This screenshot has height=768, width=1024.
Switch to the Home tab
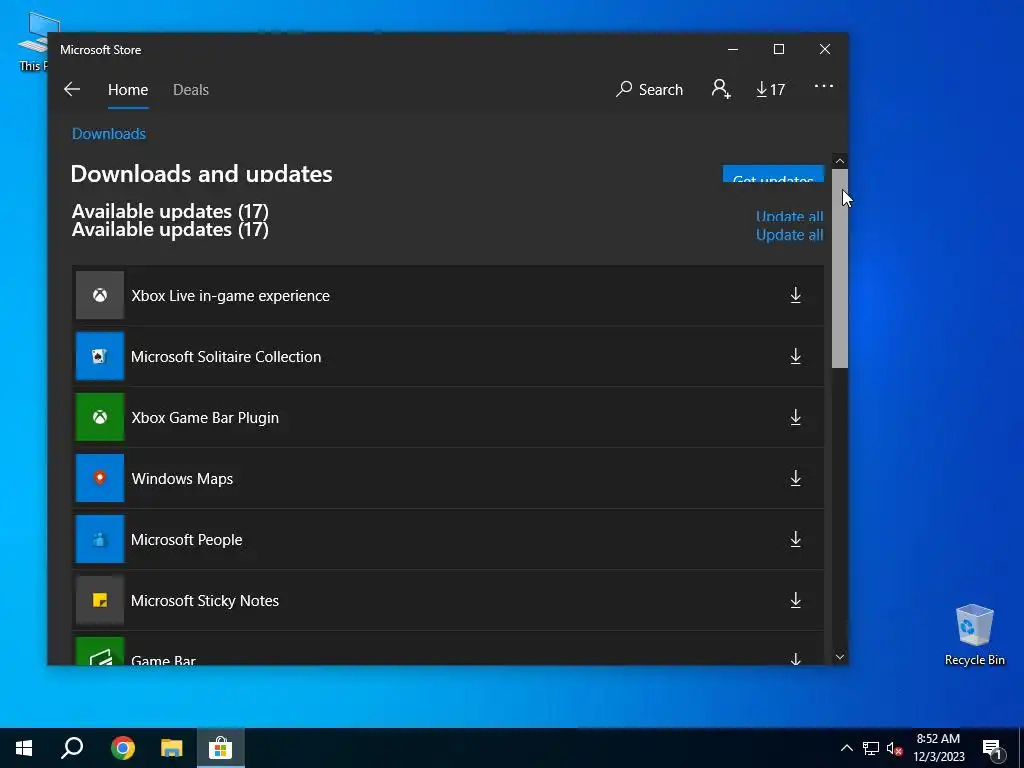click(128, 89)
